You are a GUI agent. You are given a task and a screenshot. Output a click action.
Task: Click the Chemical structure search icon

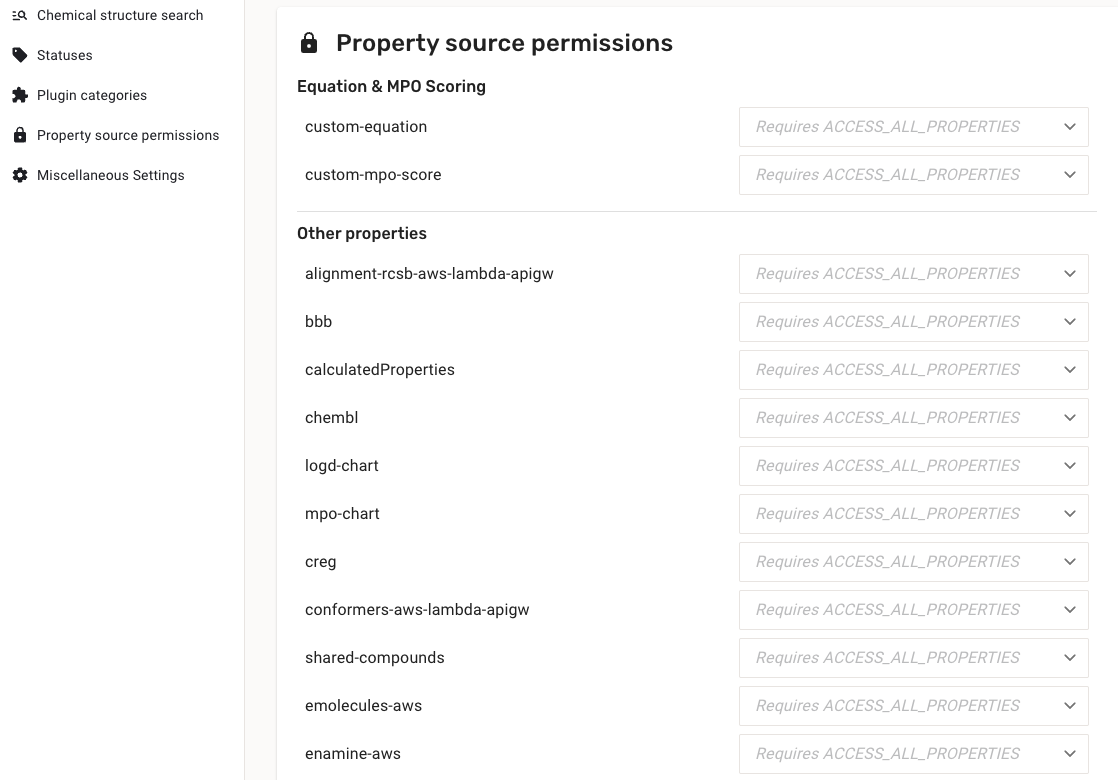(x=20, y=15)
